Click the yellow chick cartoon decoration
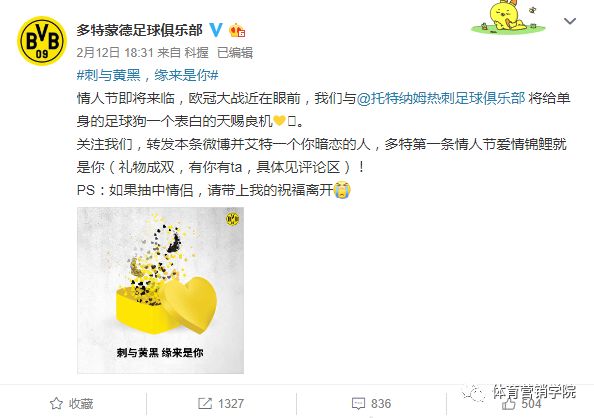The height and width of the screenshot is (418, 594). [508, 17]
